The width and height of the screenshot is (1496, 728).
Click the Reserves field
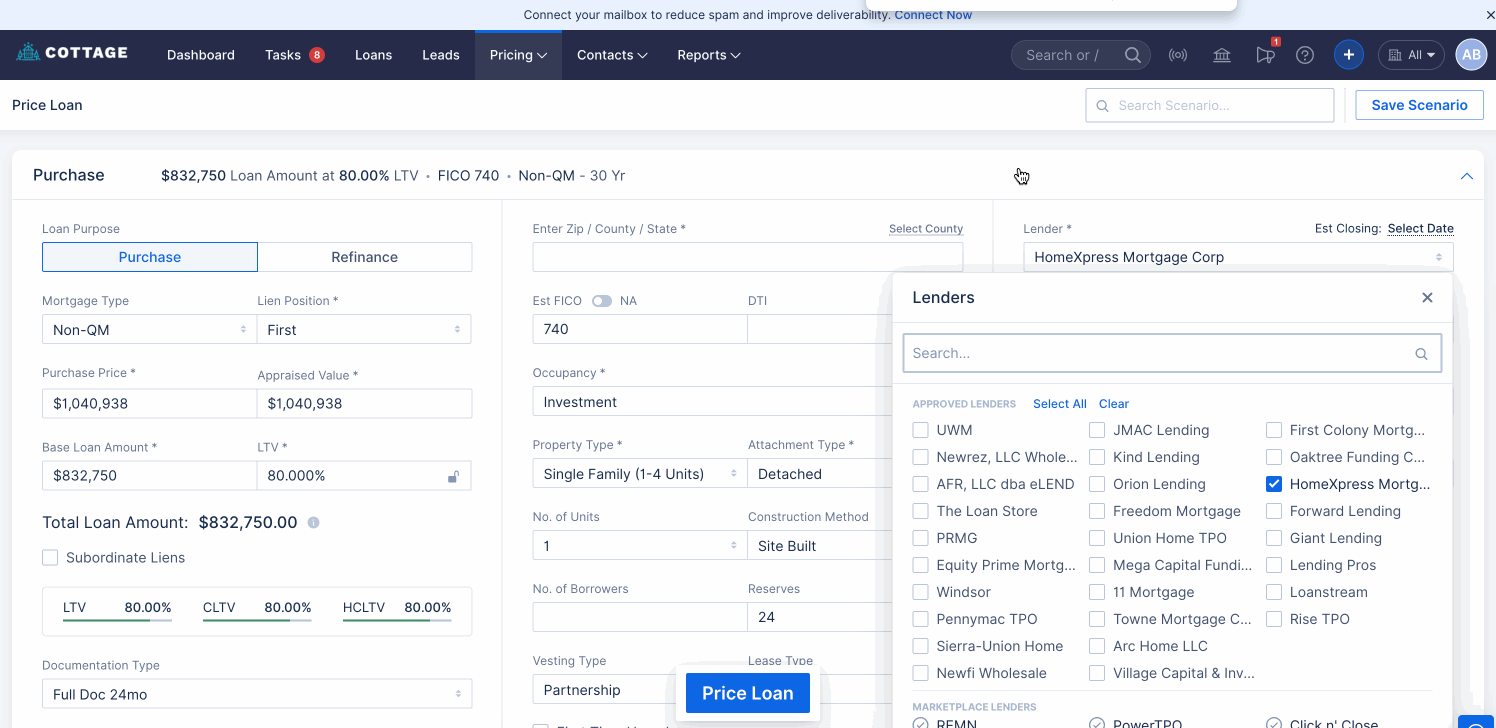coord(820,617)
